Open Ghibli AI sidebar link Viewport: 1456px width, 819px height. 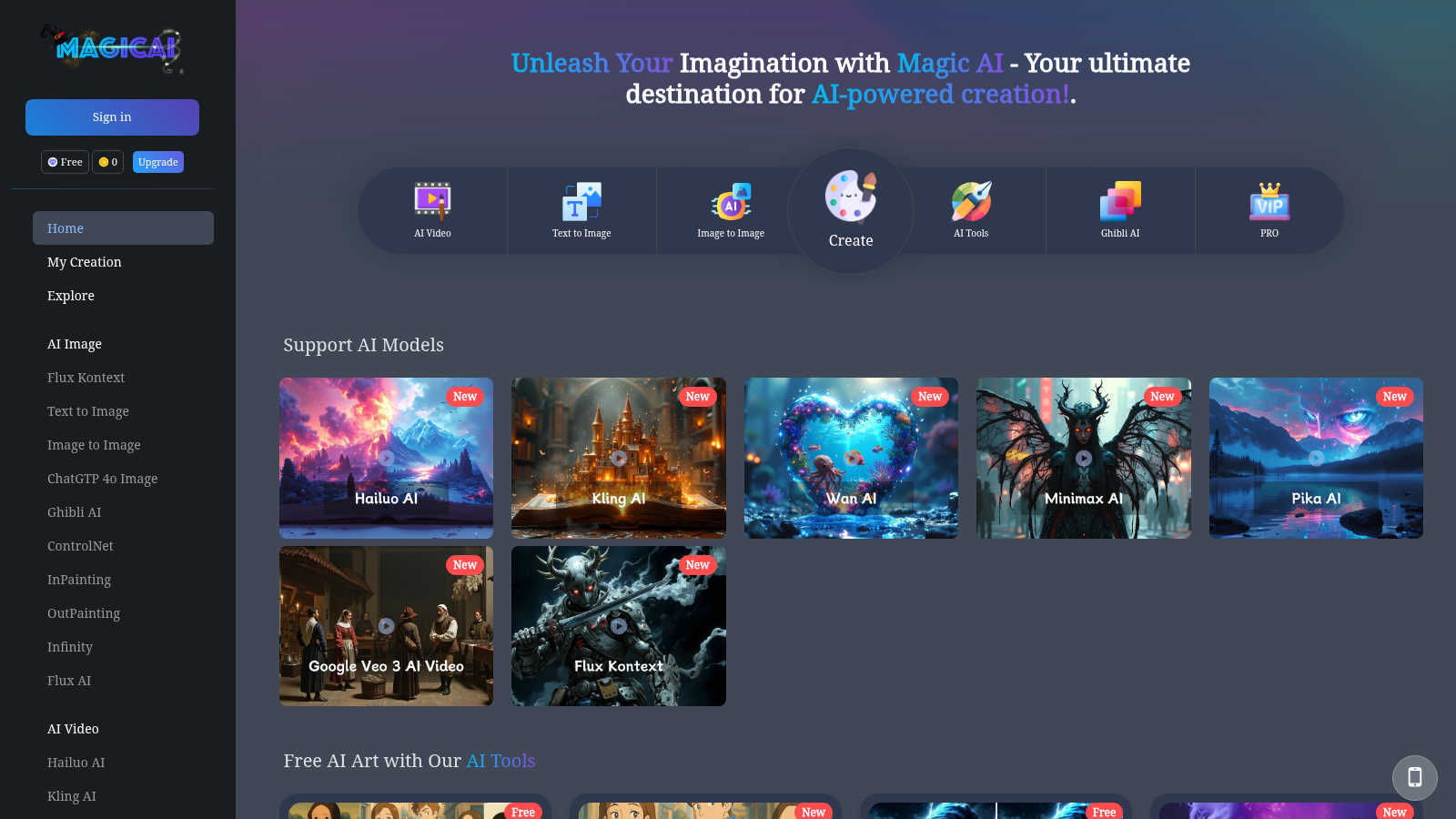point(75,512)
